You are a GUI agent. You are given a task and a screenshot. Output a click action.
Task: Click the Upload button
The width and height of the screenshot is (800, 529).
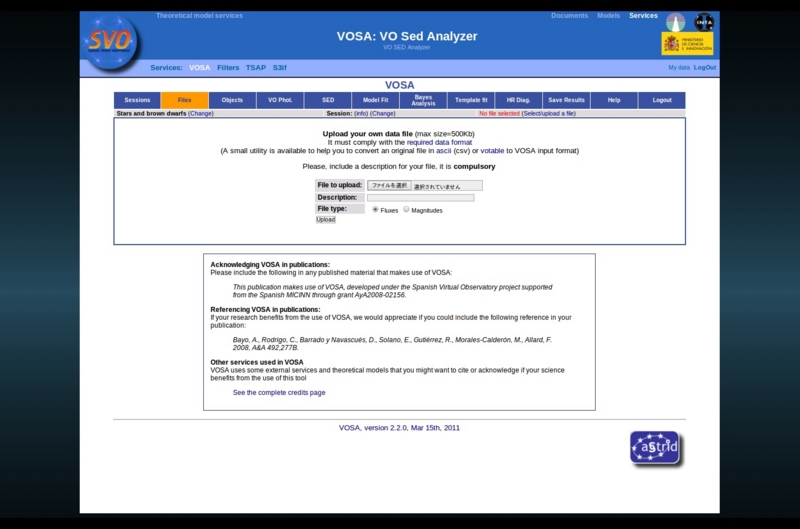point(326,220)
